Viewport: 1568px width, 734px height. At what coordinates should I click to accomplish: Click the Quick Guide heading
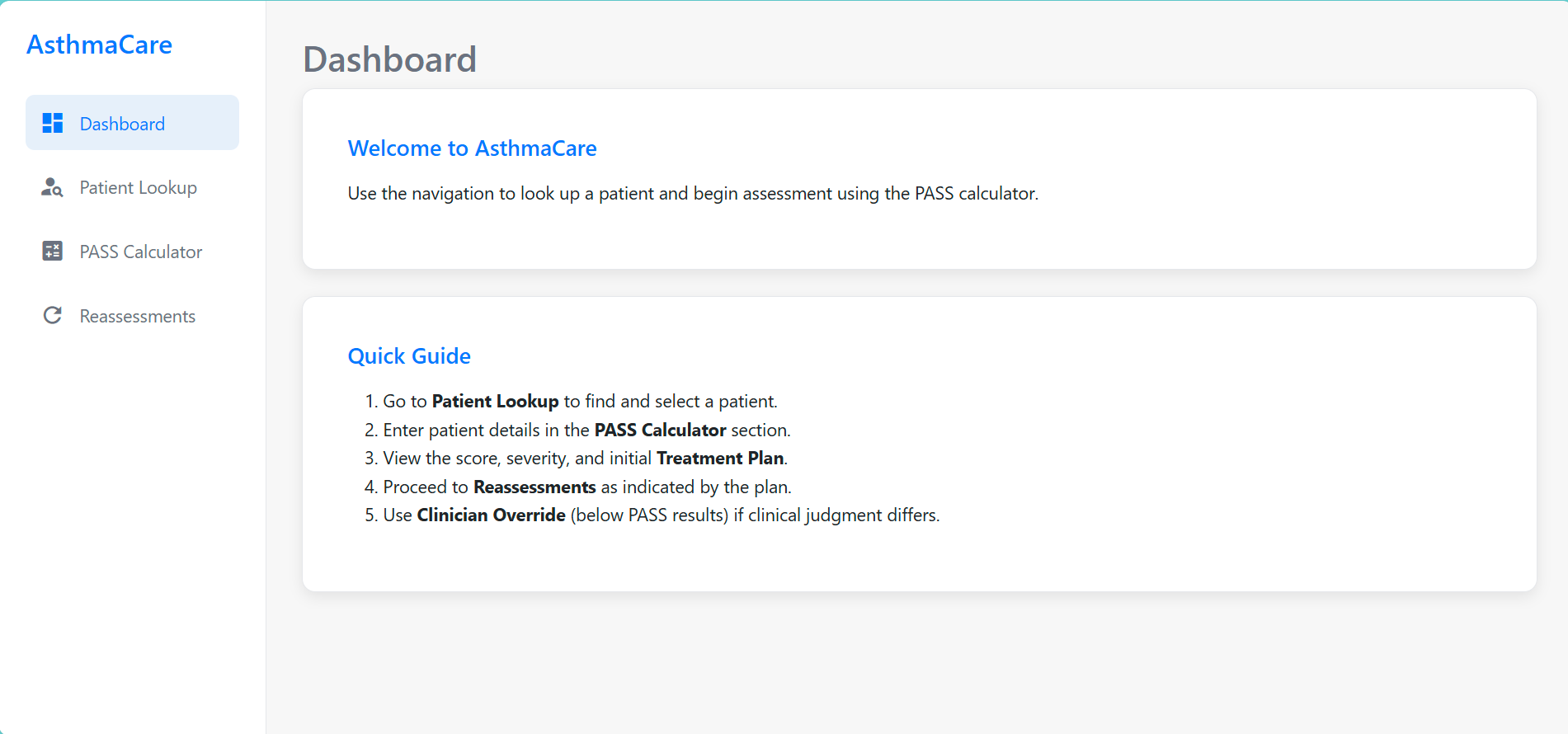tap(409, 355)
